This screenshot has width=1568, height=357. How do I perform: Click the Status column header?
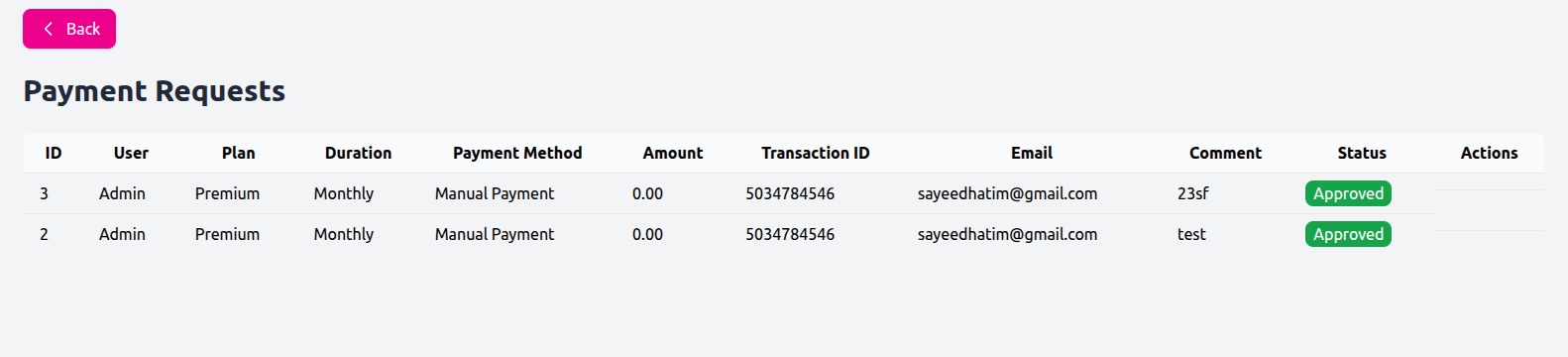(x=1362, y=153)
